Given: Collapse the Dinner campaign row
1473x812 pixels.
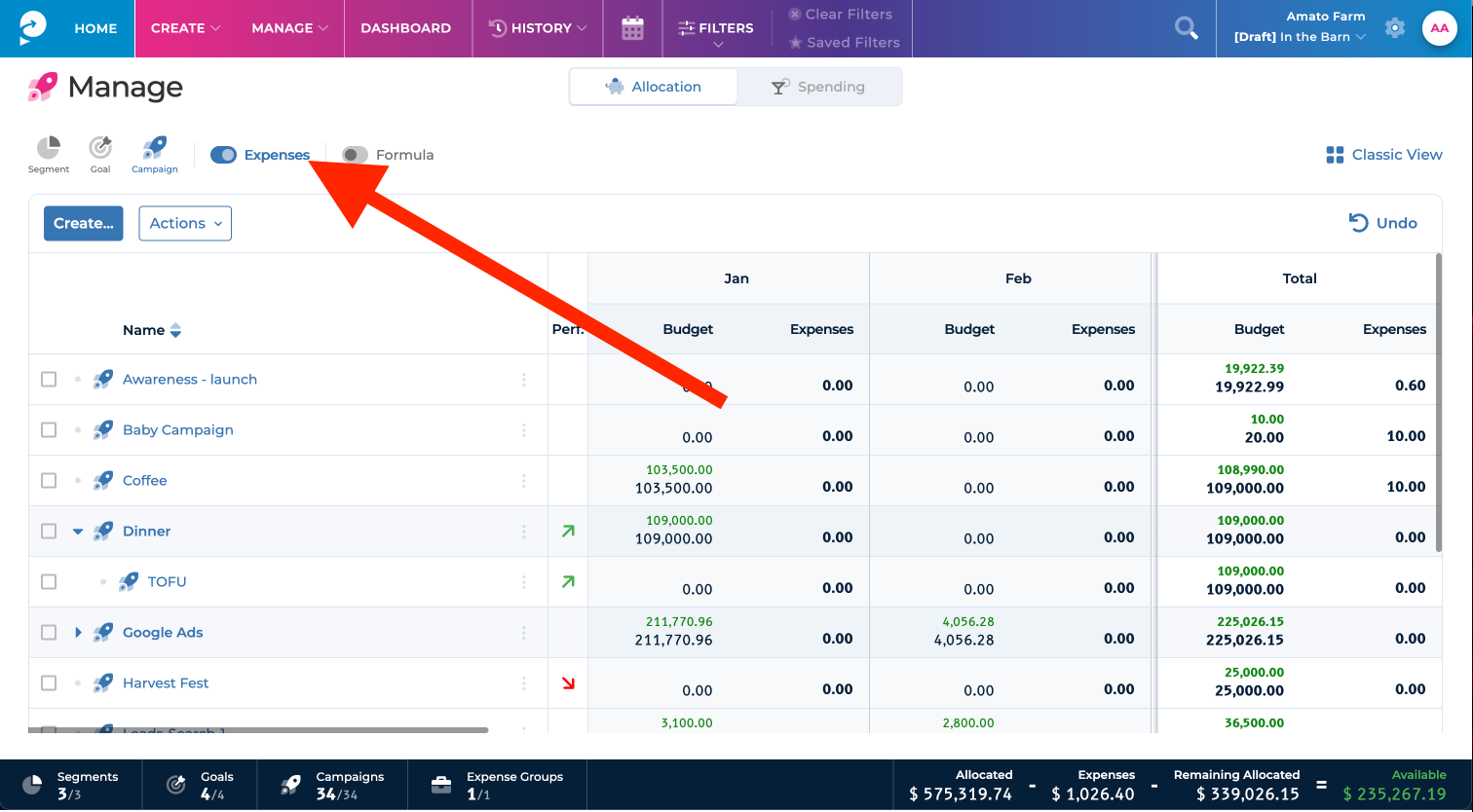Looking at the screenshot, I should tap(78, 532).
